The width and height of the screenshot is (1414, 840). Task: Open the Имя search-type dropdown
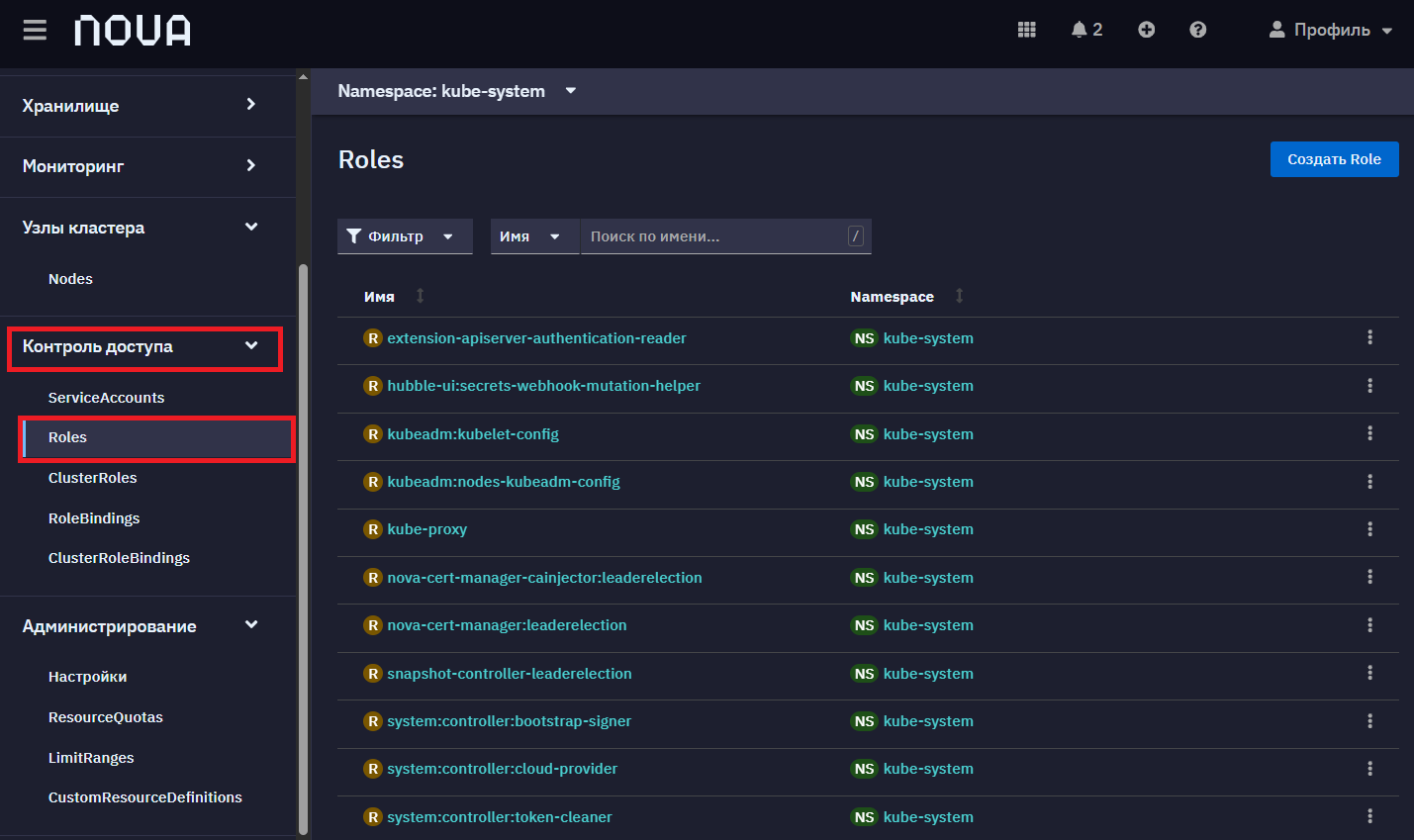[534, 236]
